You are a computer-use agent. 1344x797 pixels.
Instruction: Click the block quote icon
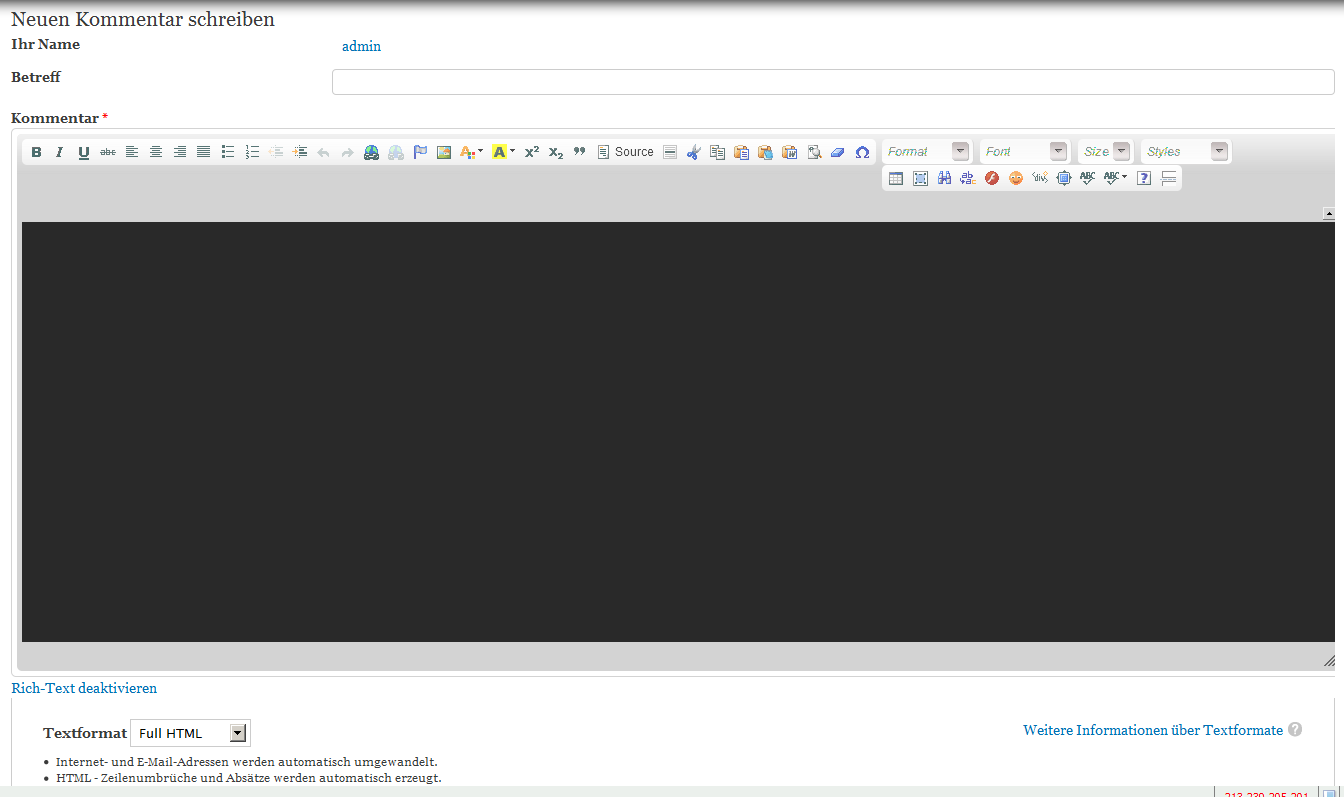click(579, 152)
